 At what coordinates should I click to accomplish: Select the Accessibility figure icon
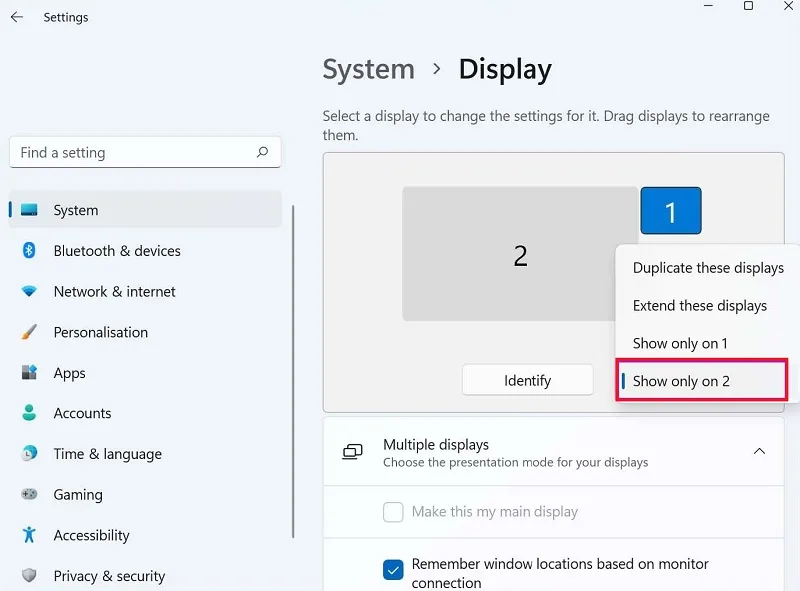tap(29, 534)
